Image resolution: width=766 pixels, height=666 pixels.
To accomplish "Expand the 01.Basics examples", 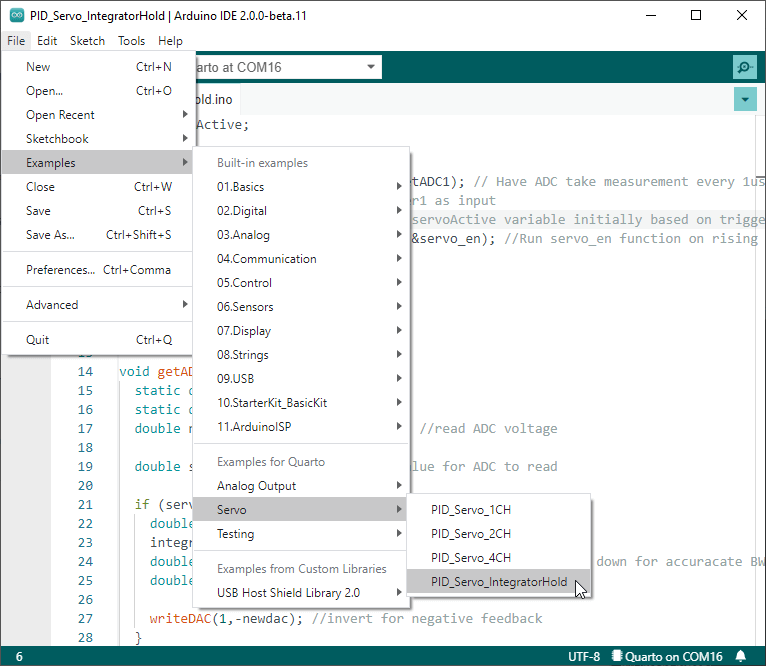I will [x=301, y=186].
